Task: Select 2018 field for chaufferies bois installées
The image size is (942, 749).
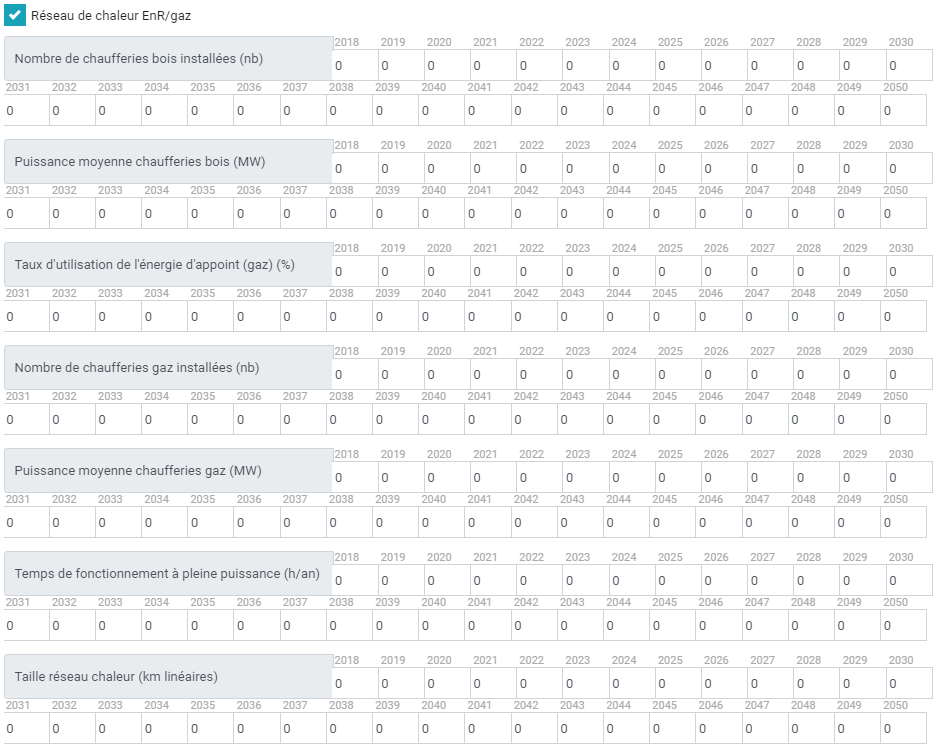Action: 355,65
